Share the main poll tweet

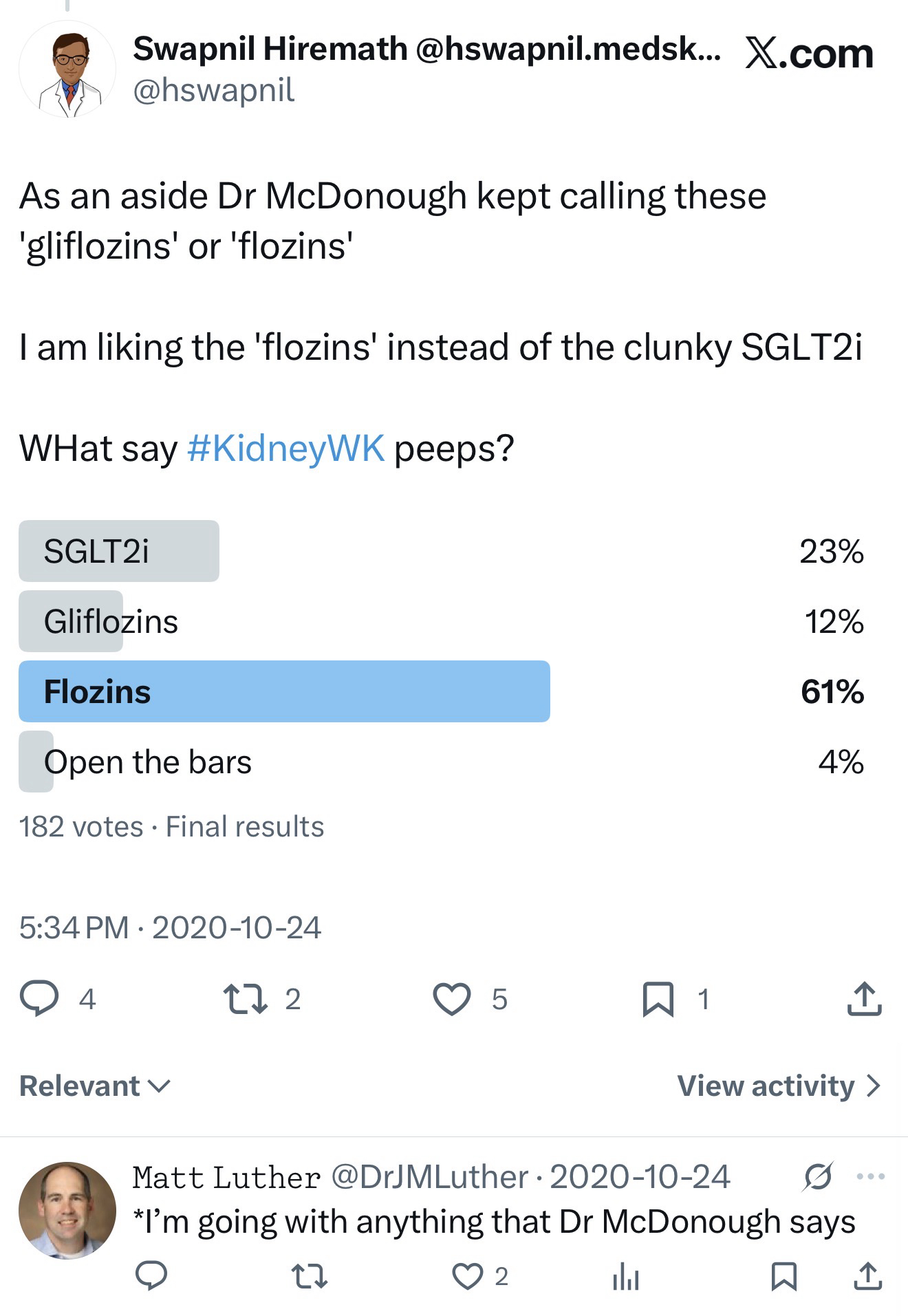(x=864, y=999)
